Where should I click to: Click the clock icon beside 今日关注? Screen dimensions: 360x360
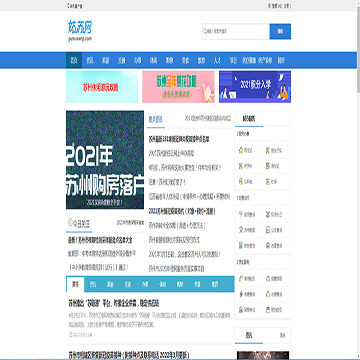pyautogui.click(x=70, y=222)
